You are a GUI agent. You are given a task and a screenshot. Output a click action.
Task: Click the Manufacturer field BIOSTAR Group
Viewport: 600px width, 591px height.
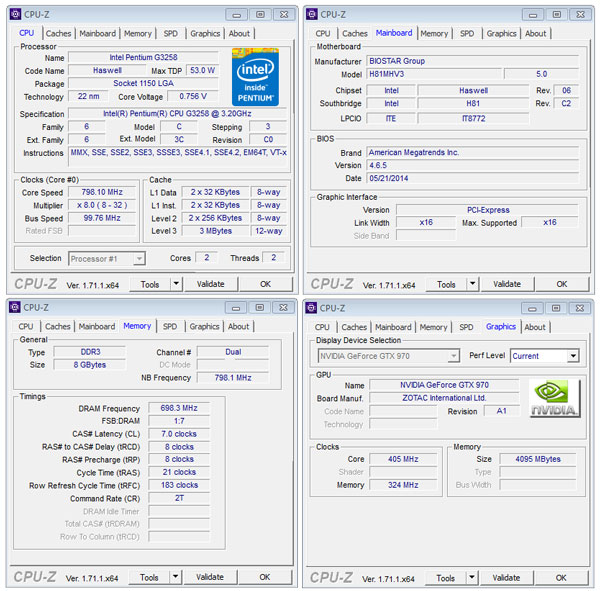pyautogui.click(x=473, y=61)
